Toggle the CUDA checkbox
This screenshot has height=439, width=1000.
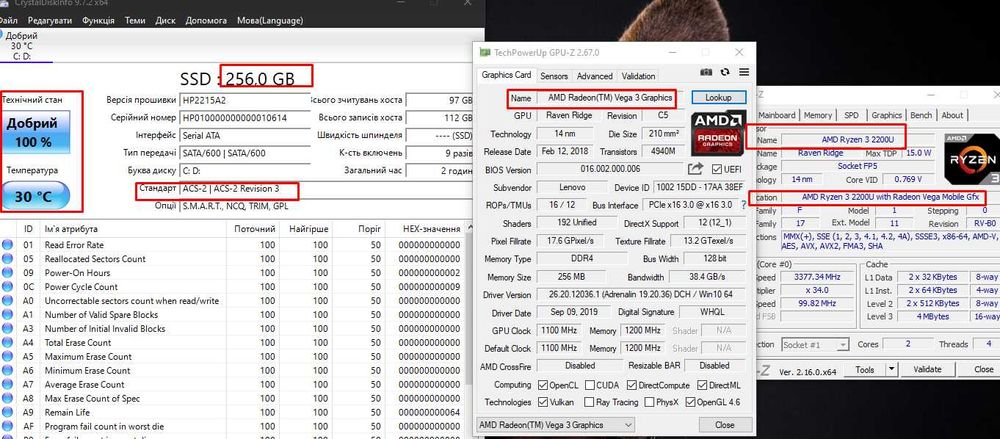click(590, 385)
